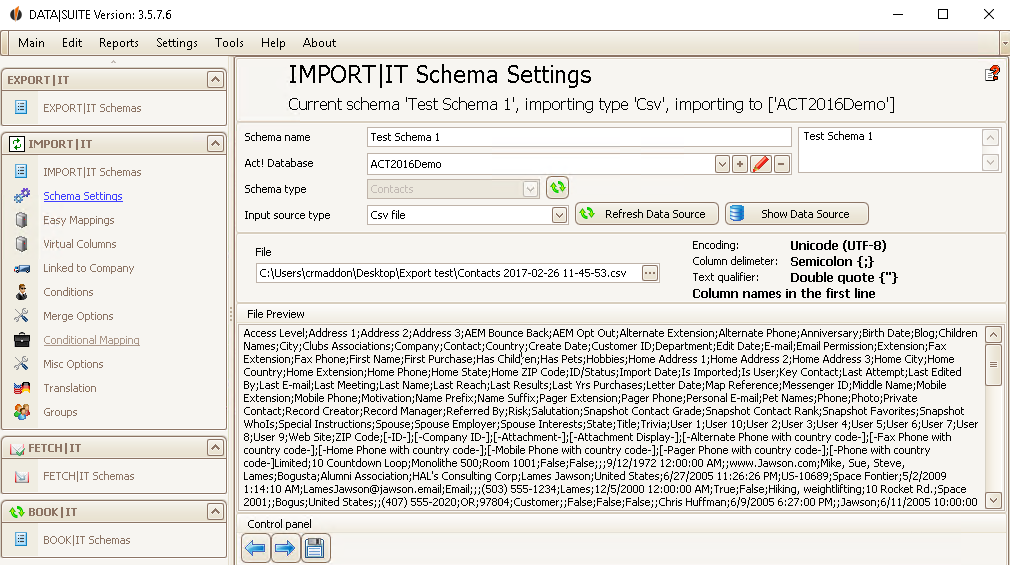Collapse the BOOK|IT panel
The width and height of the screenshot is (1010, 565).
(x=215, y=512)
